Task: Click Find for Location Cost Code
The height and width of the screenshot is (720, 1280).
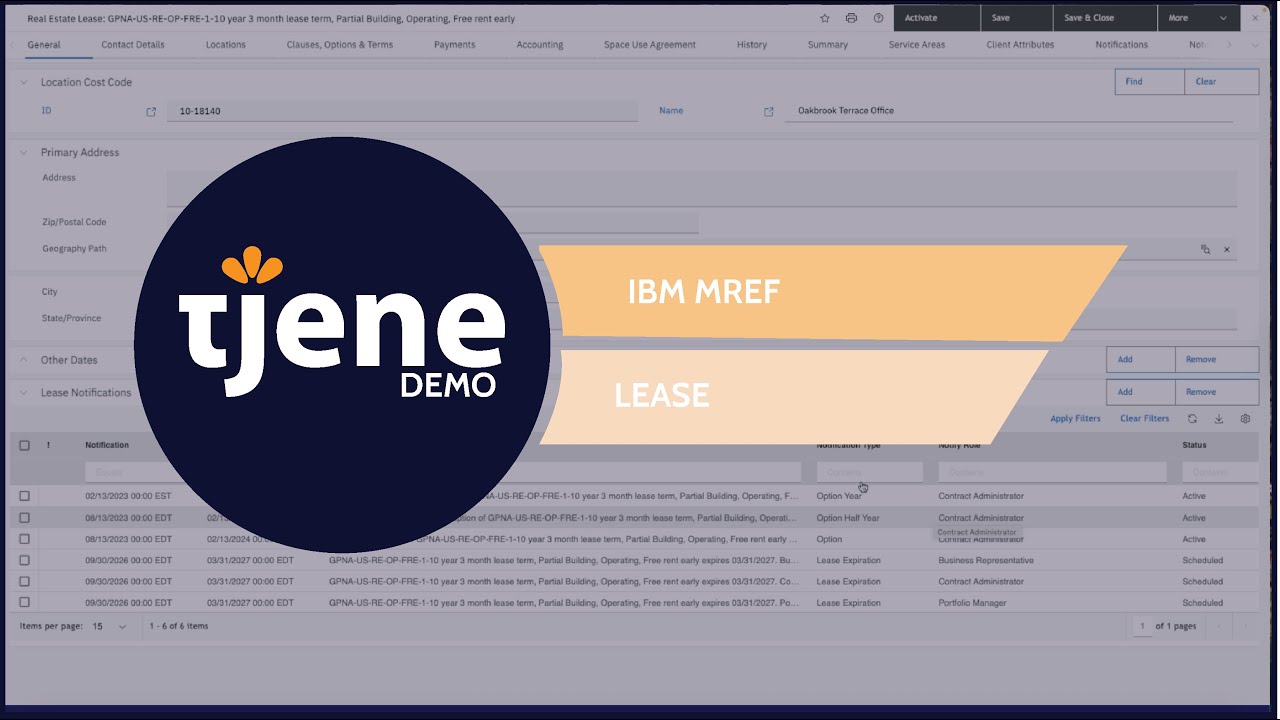Action: tap(1150, 82)
